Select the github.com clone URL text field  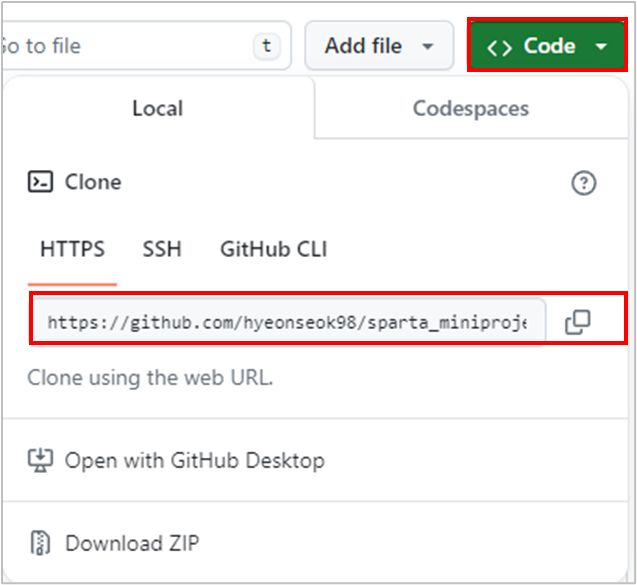click(289, 322)
